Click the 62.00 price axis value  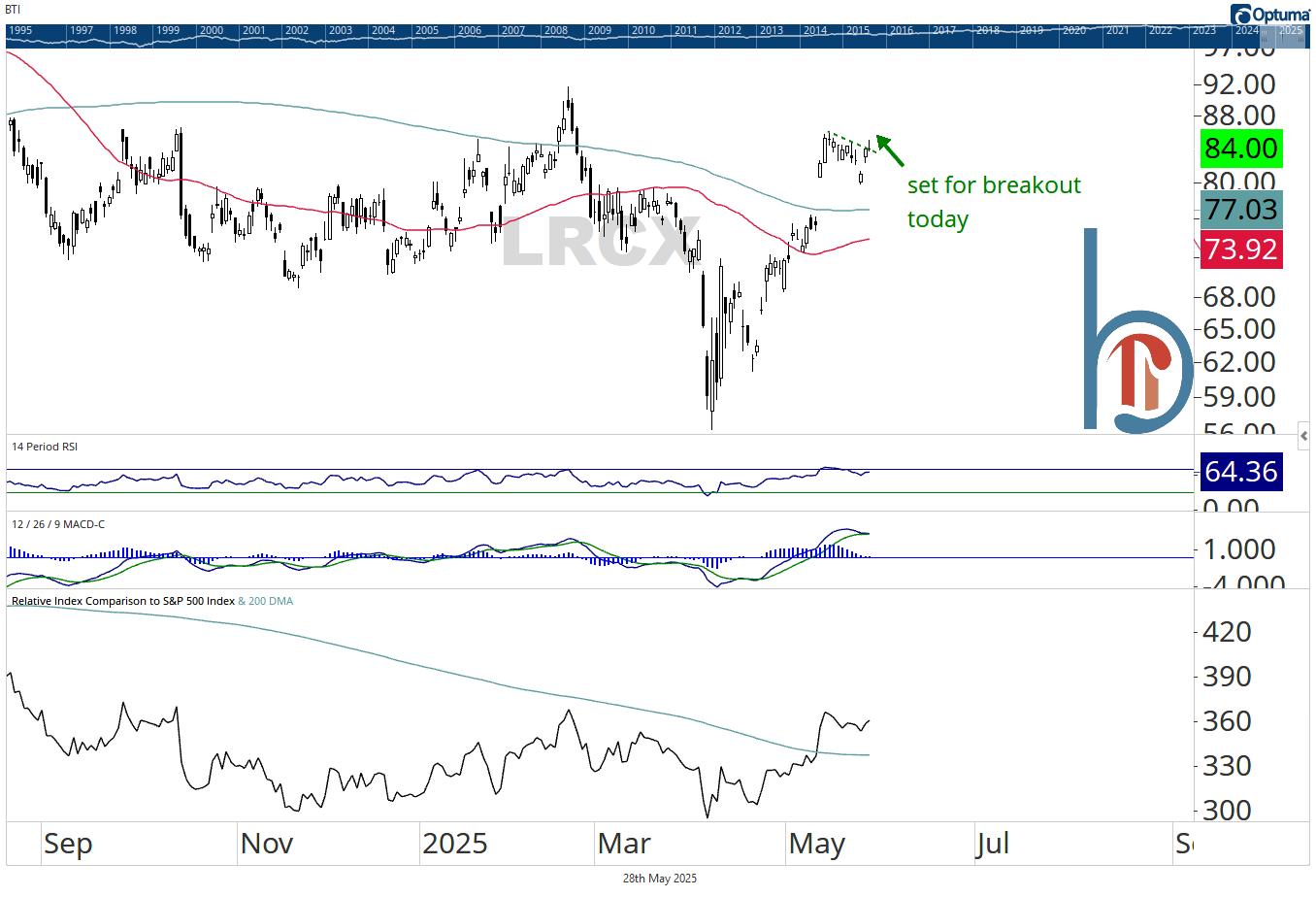[1239, 362]
